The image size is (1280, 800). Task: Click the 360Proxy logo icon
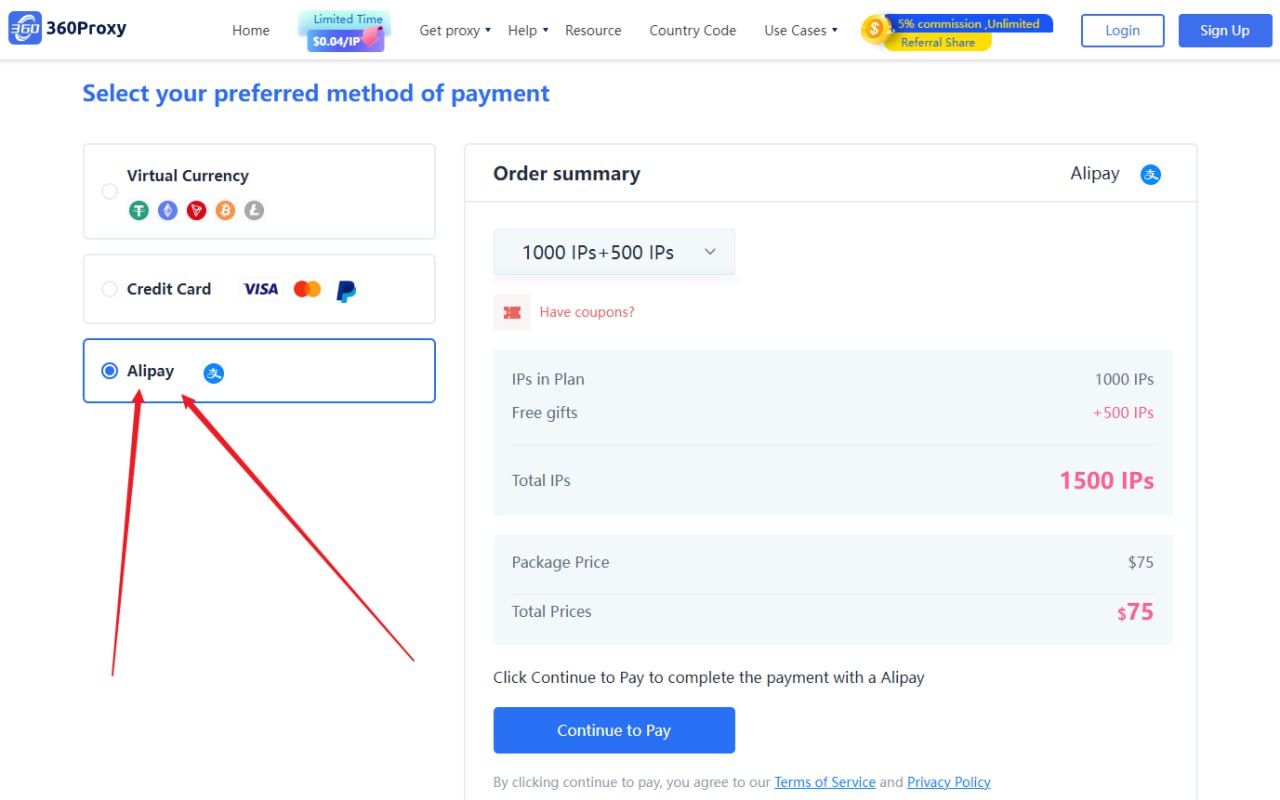tap(25, 29)
